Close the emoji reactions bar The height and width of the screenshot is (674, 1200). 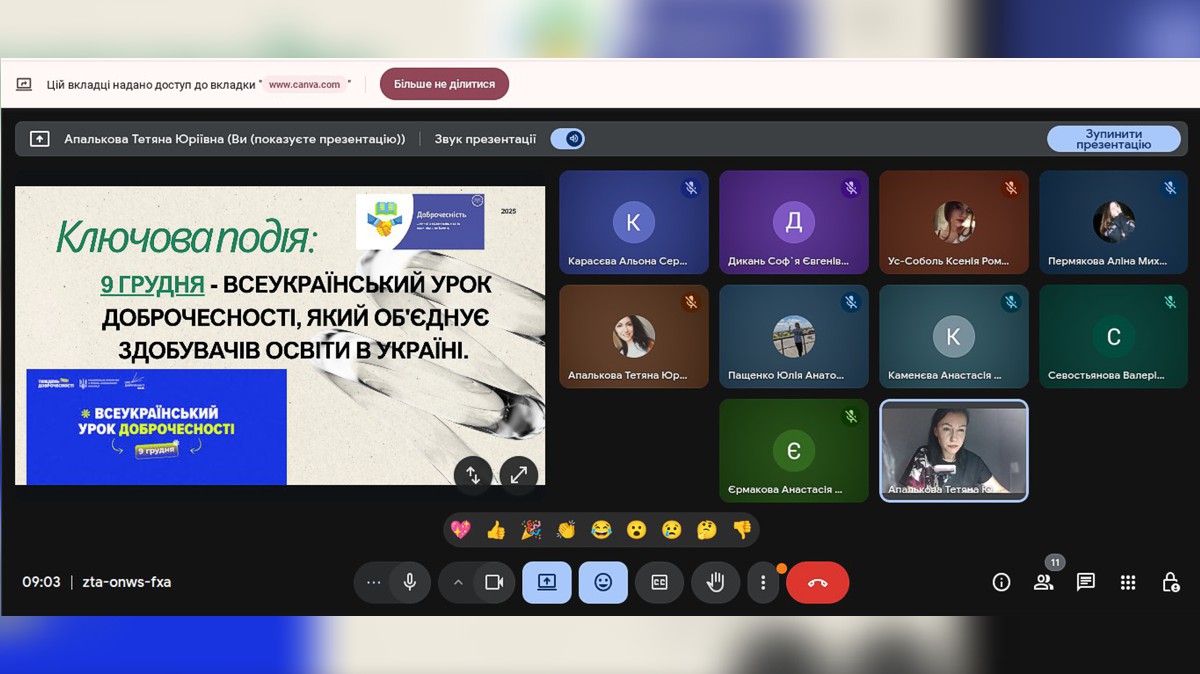[x=603, y=582]
